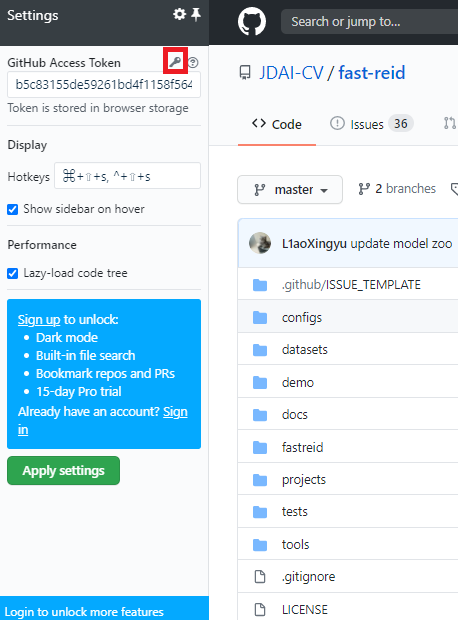Click the folder icon next to tools
The height and width of the screenshot is (620, 458).
[x=260, y=545]
